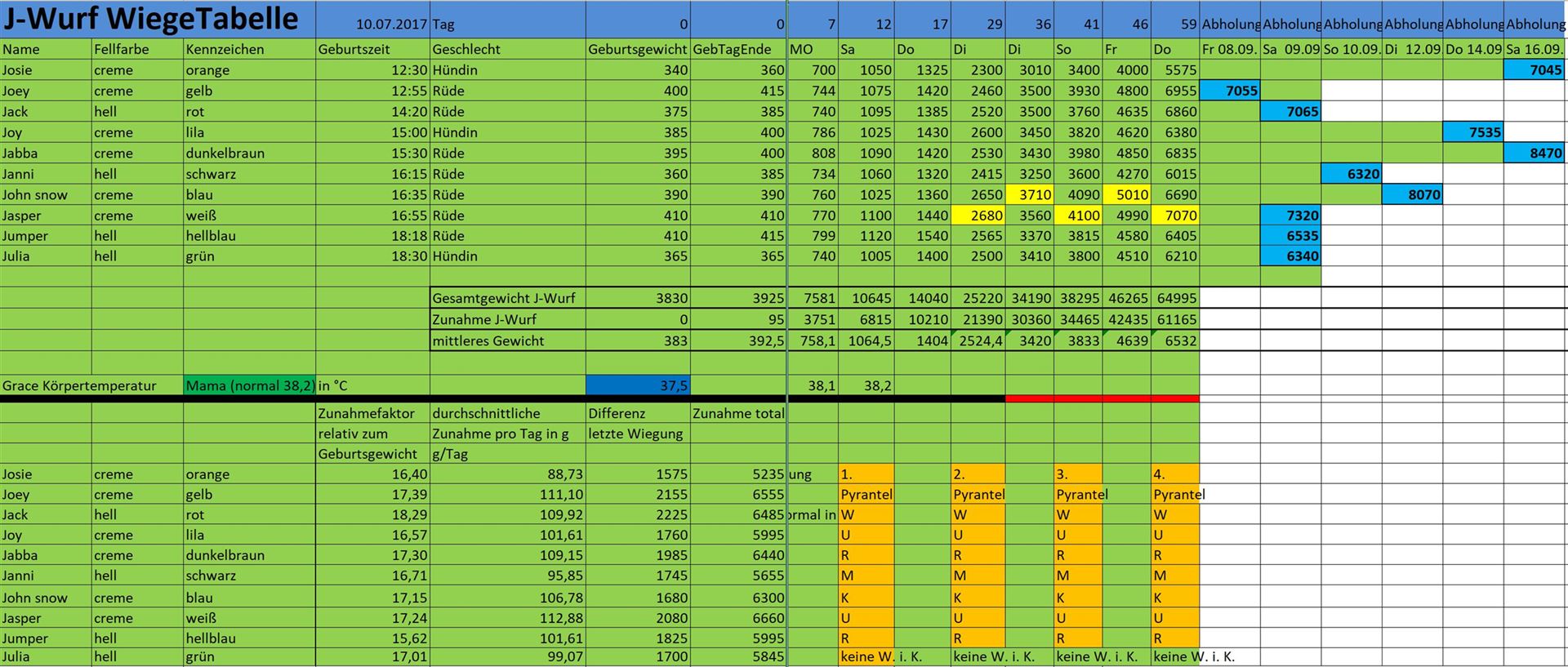The height and width of the screenshot is (667, 1568).
Task: Select 'Kennzeichen' column header
Action: pyautogui.click(x=250, y=49)
